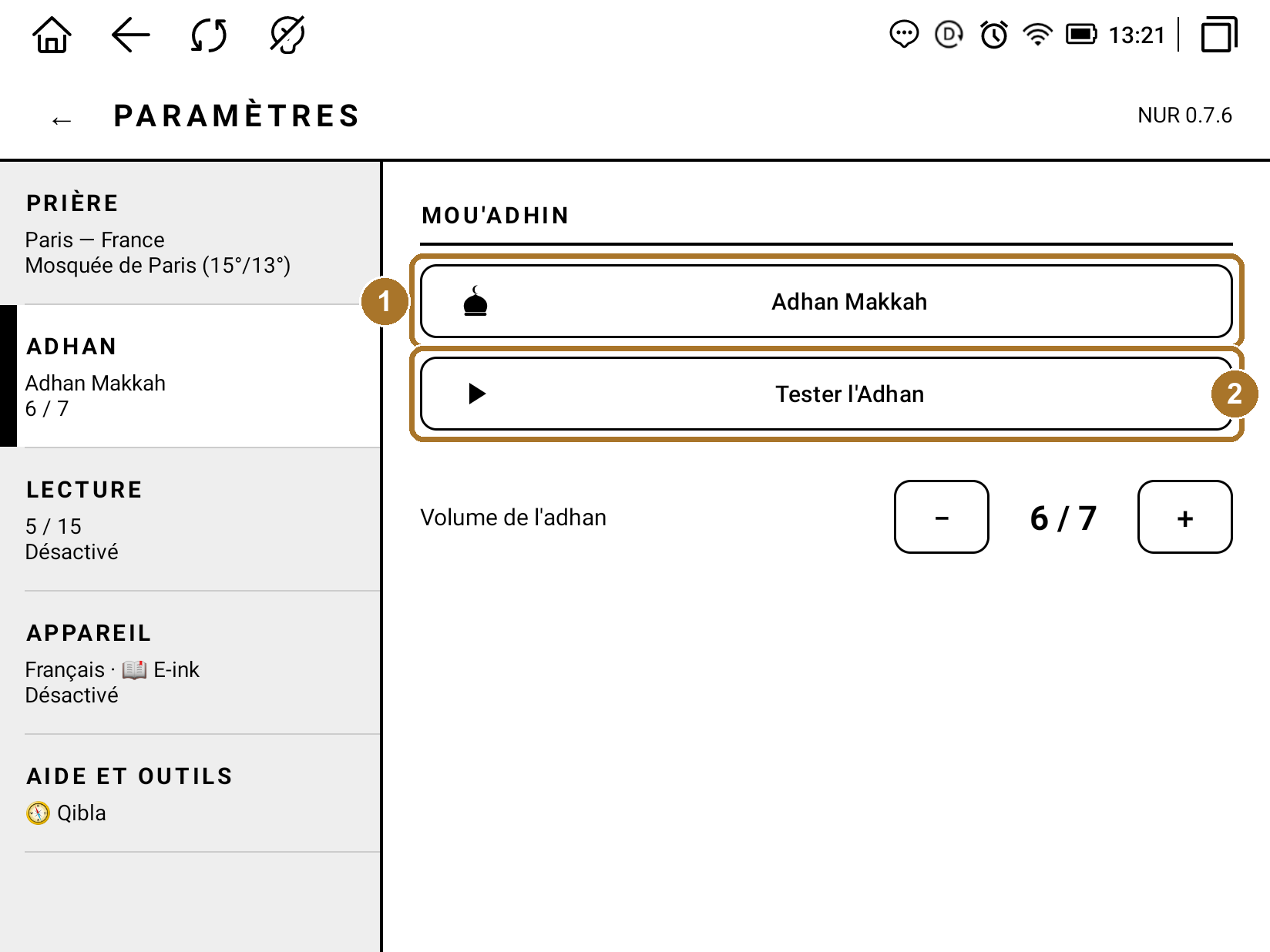Tap the battery indicator icon
This screenshot has height=952, width=1270.
1081,35
